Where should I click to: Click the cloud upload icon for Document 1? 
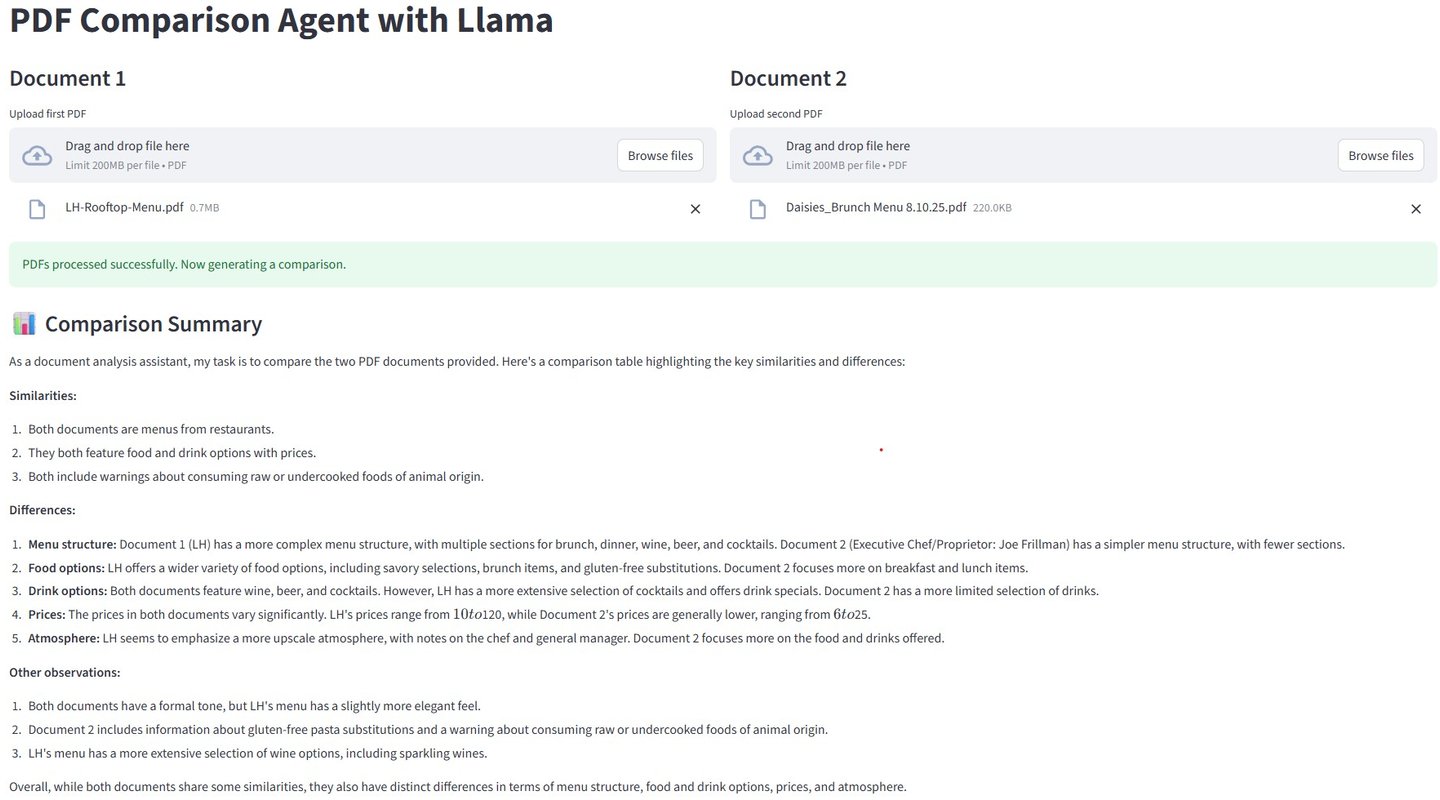pyautogui.click(x=37, y=155)
